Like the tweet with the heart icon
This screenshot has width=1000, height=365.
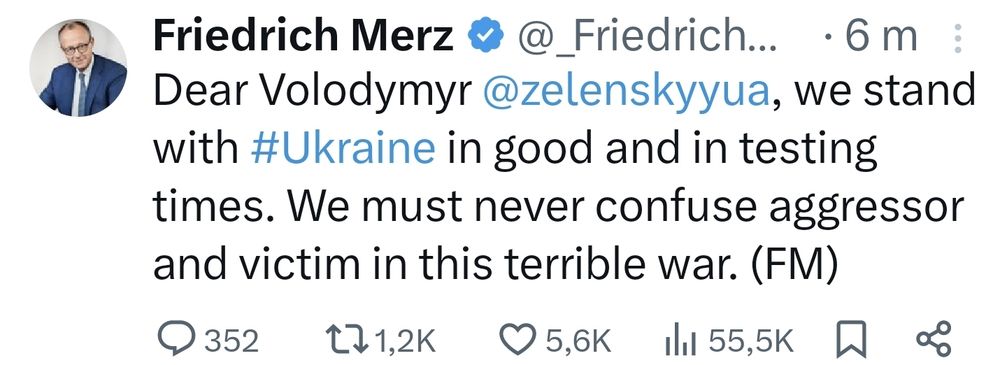[x=517, y=340]
